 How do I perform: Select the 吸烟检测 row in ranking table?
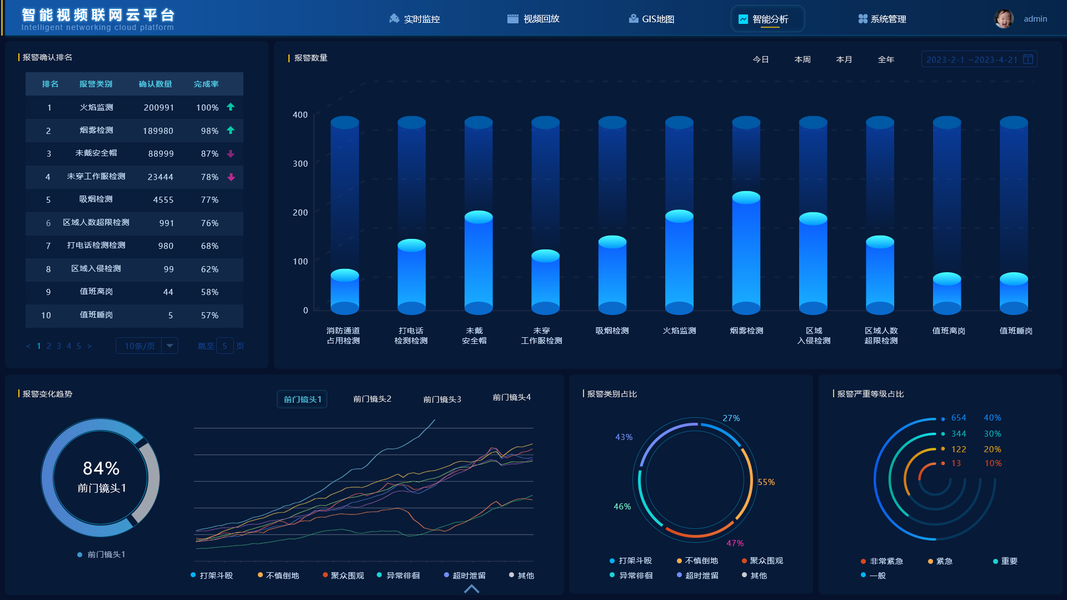click(134, 200)
